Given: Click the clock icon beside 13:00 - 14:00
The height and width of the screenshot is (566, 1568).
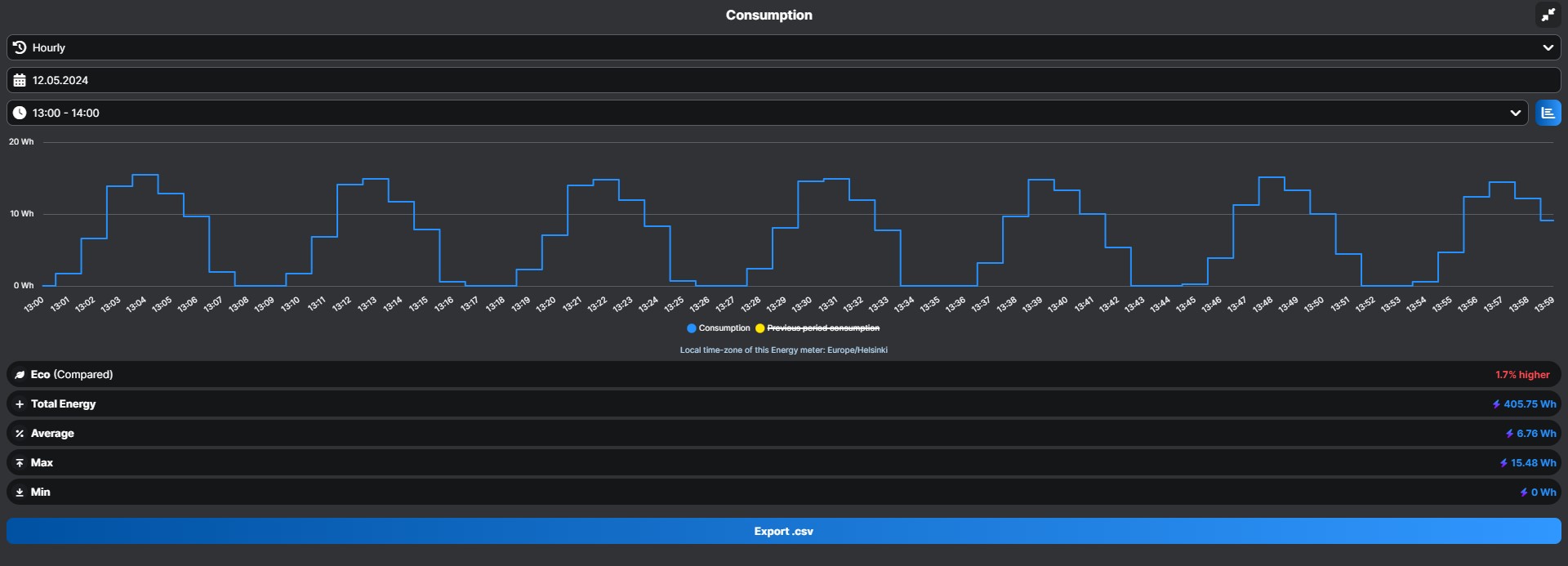Looking at the screenshot, I should (x=20, y=113).
